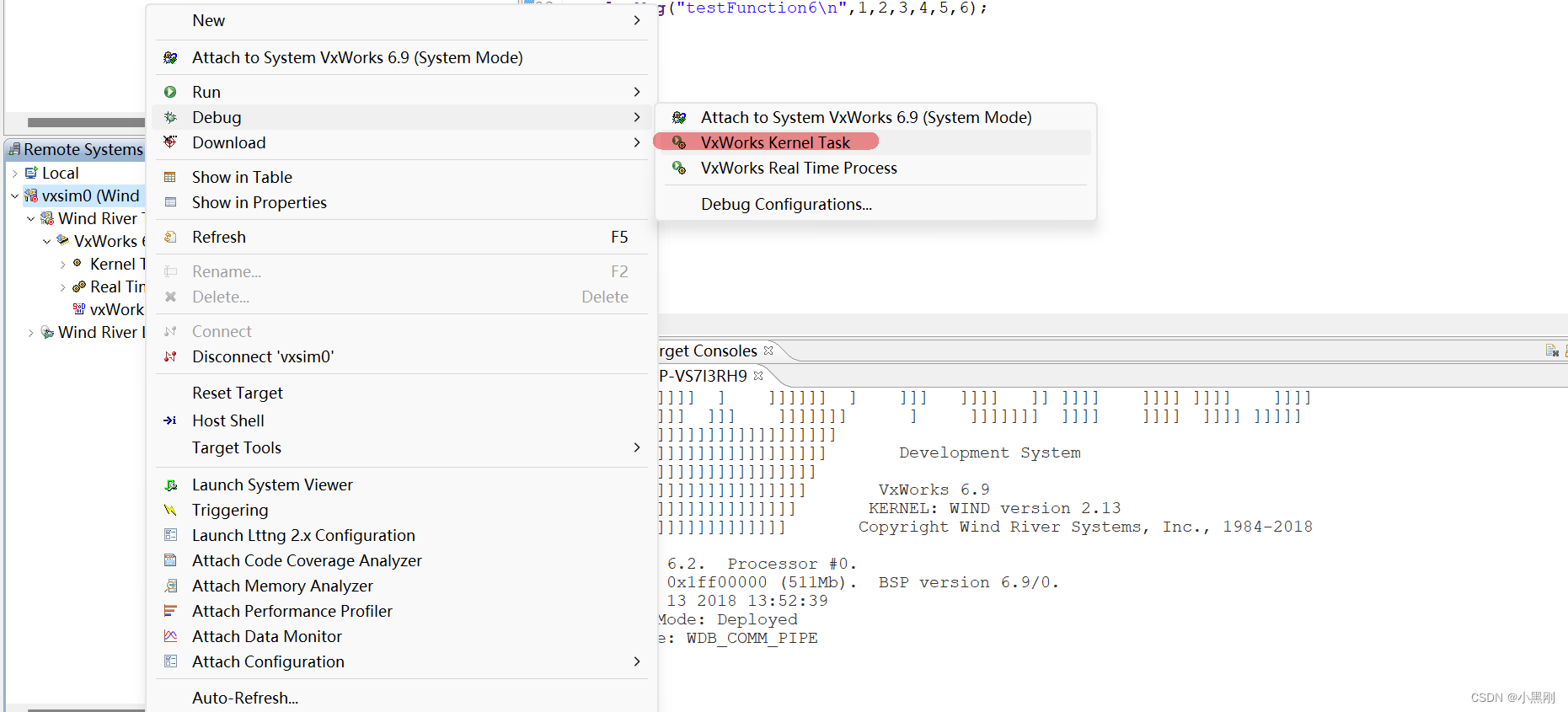Image resolution: width=1568 pixels, height=712 pixels.
Task: Choose Auto-Refresh... option
Action: tap(402, 698)
